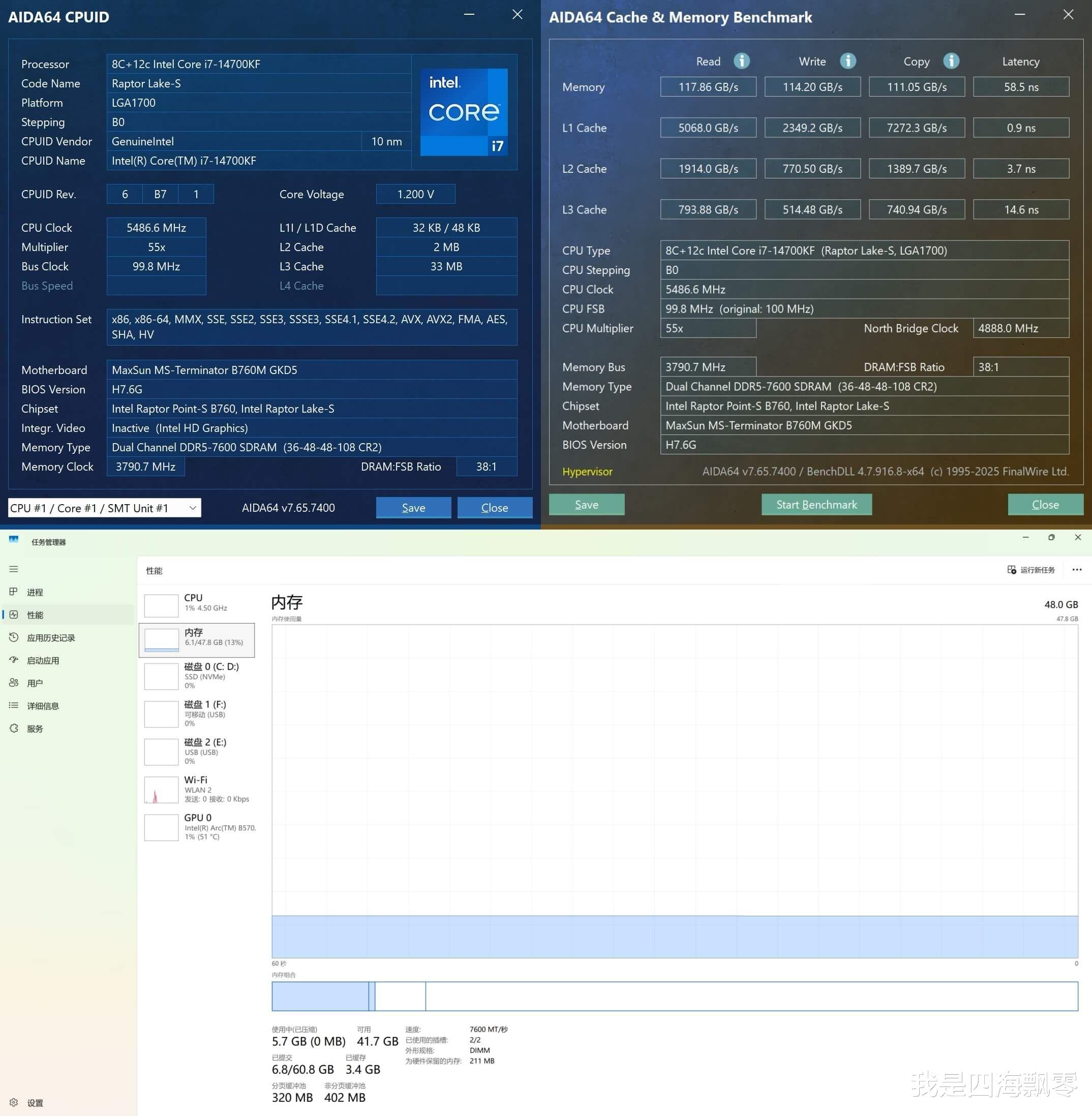Image resolution: width=1092 pixels, height=1116 pixels.
Task: Click Close in the Benchmark window
Action: pyautogui.click(x=1045, y=505)
